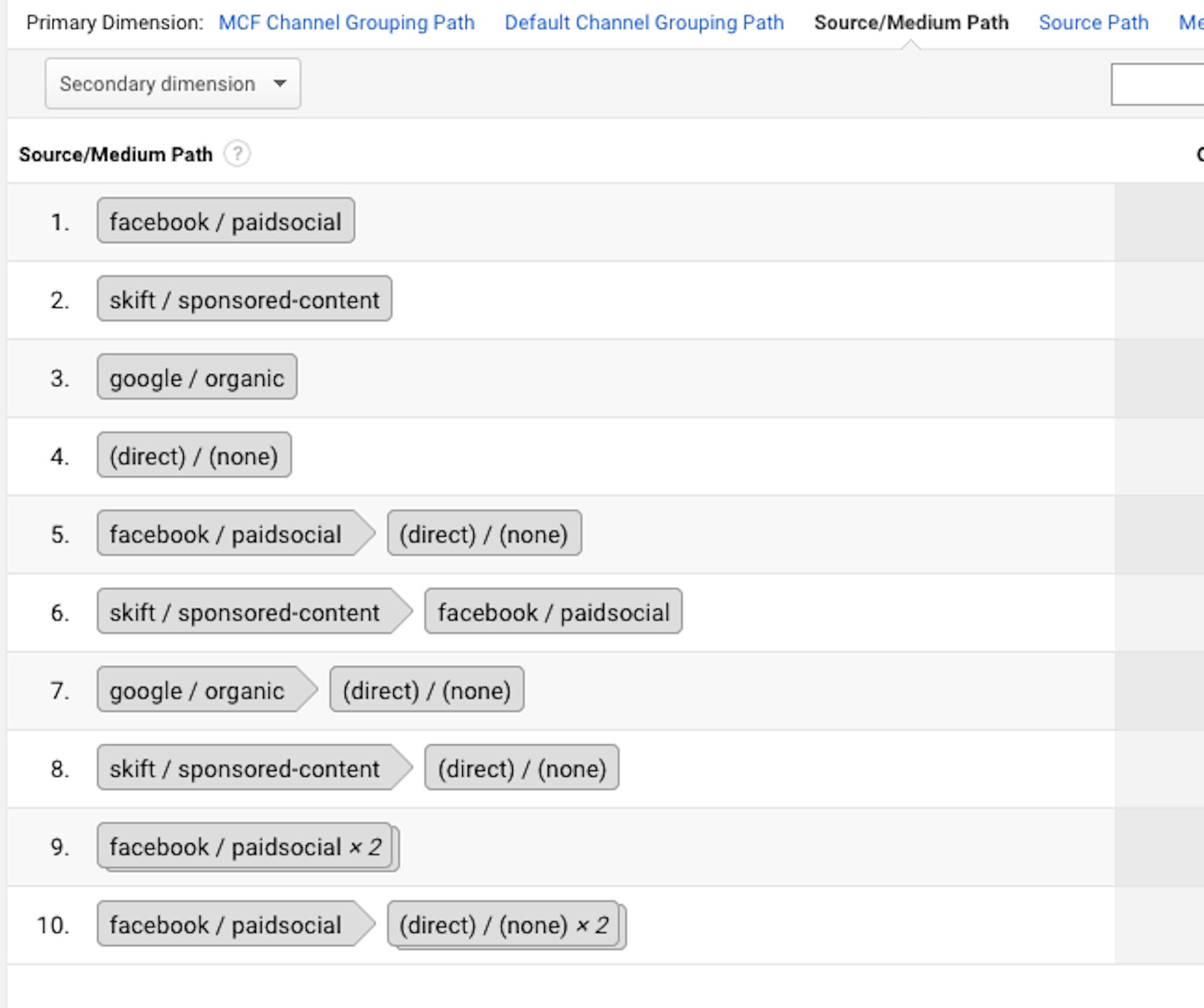This screenshot has height=1008, width=1204.
Task: Click (direct) / (none) × 2 chip in row 10
Action: tap(507, 925)
